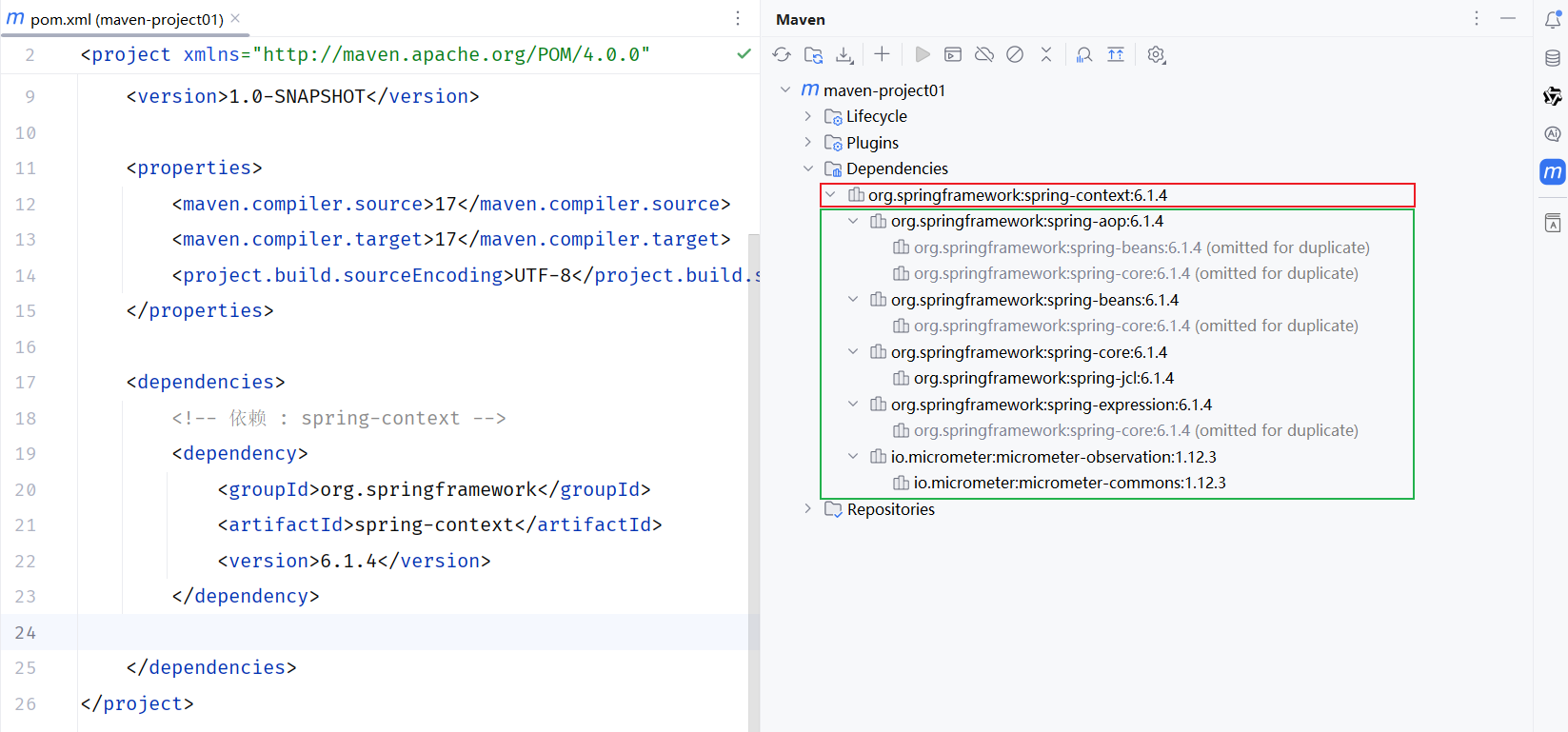Open Execute Maven Goal icon
The width and height of the screenshot is (1568, 732).
(x=953, y=54)
